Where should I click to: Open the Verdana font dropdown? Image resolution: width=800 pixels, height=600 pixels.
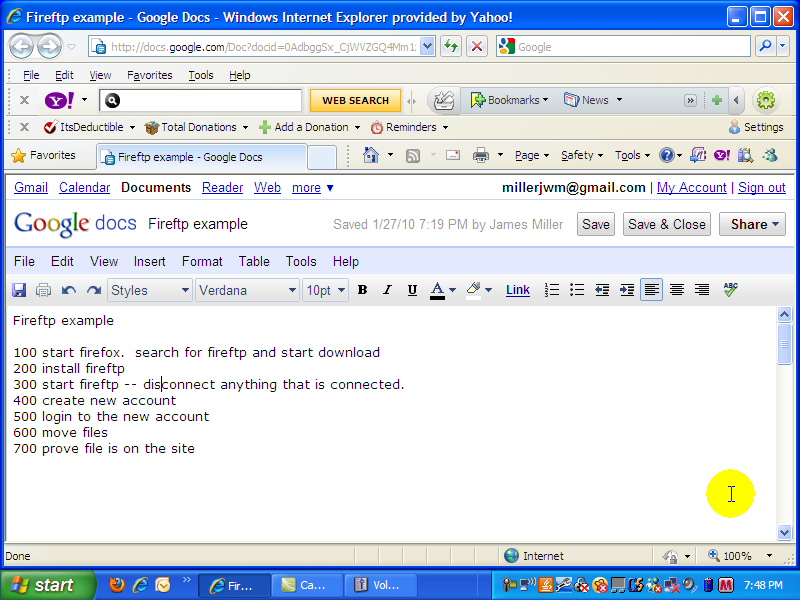(x=248, y=290)
